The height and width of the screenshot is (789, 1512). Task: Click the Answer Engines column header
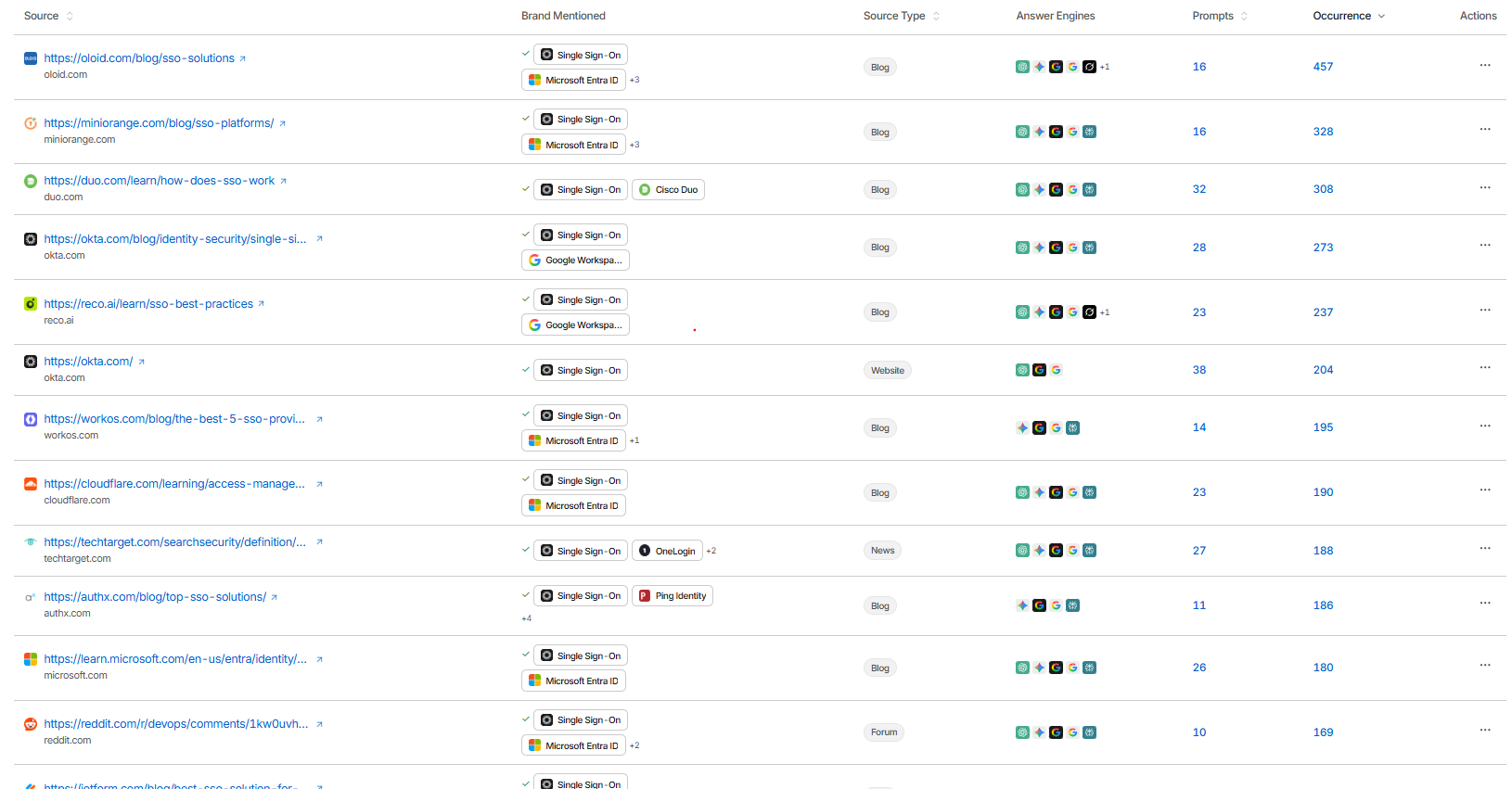(1056, 16)
